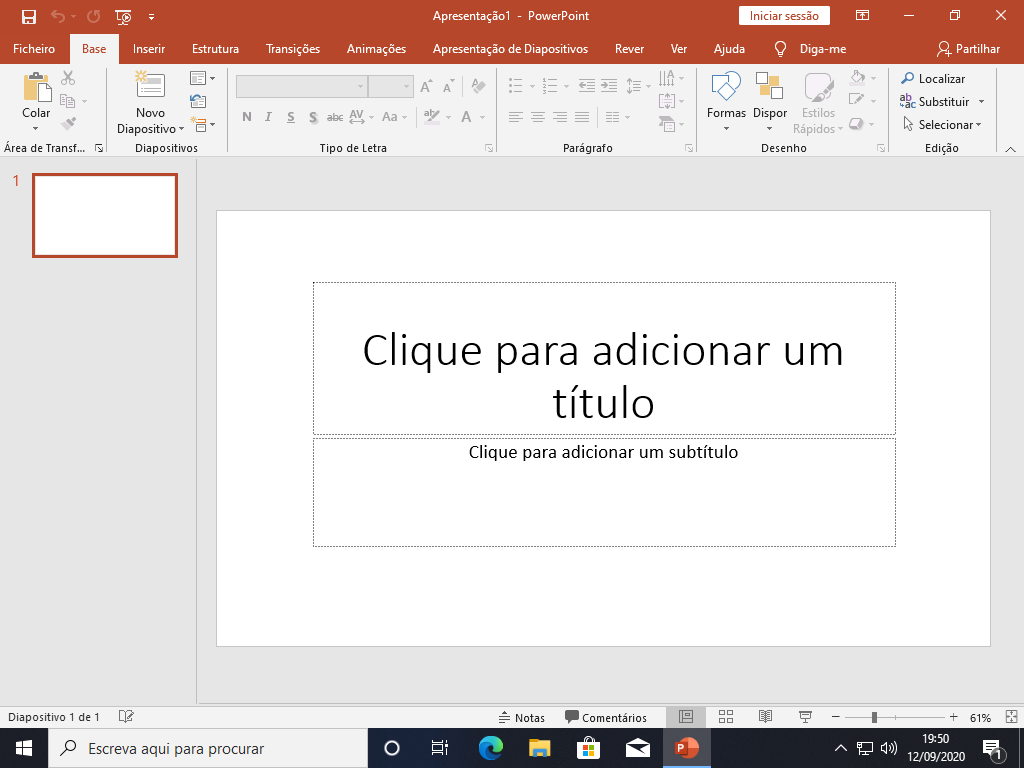
Task: Switch to the Animações tab
Action: (x=376, y=49)
